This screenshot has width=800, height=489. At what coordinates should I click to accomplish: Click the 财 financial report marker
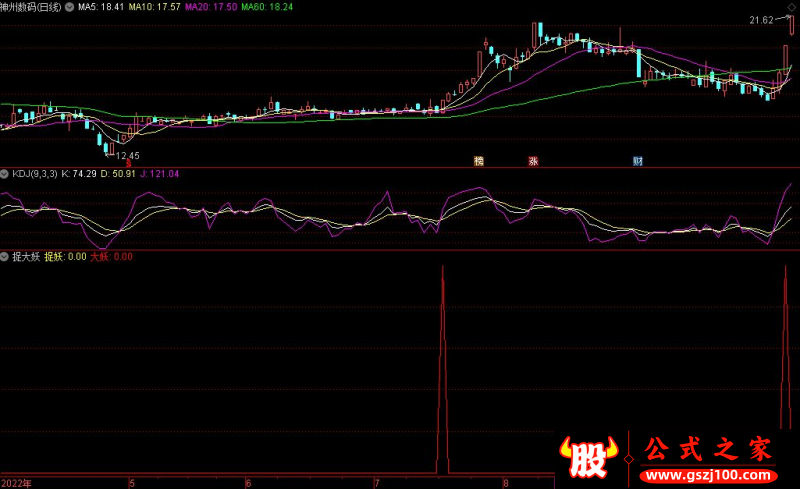[637, 160]
